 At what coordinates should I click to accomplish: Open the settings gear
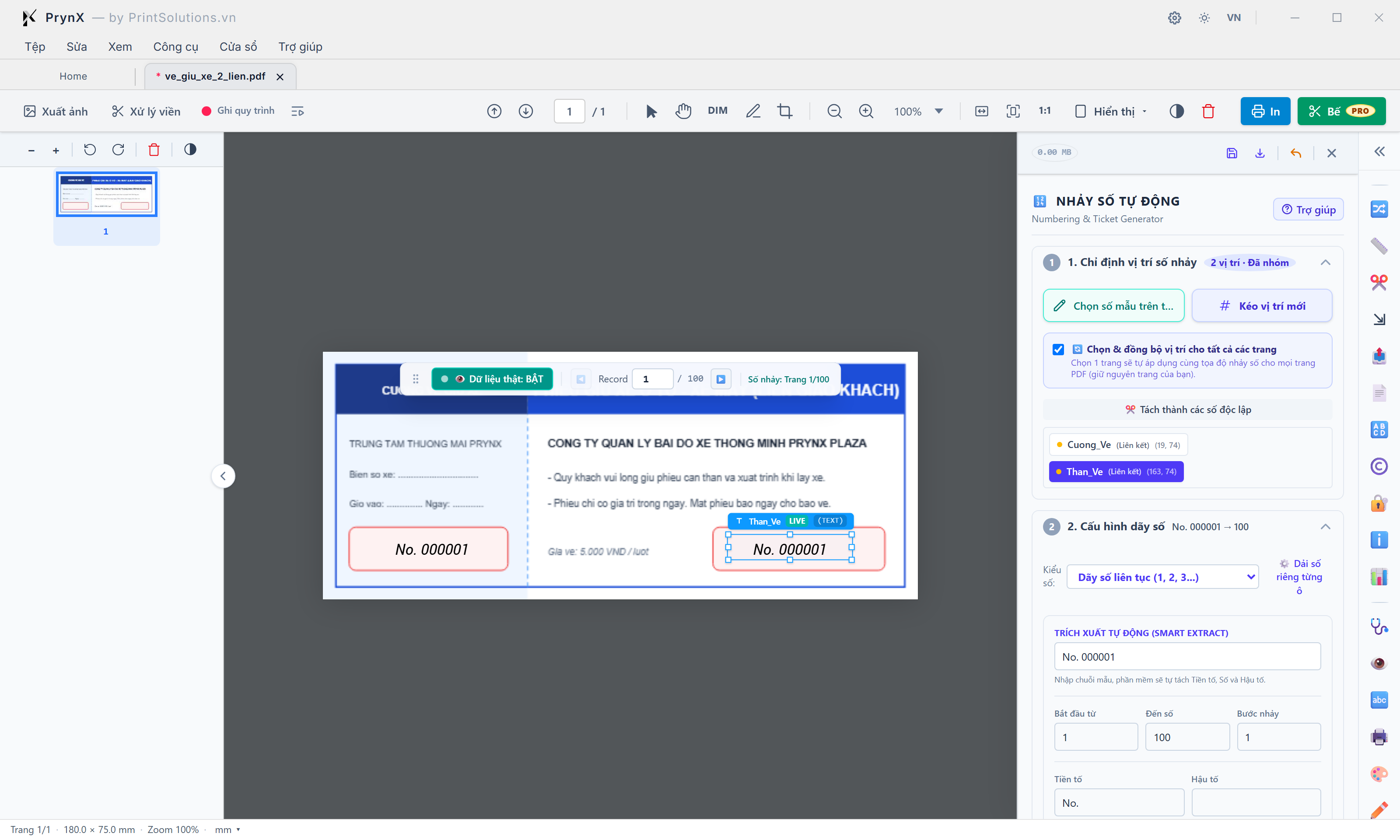[x=1174, y=17]
